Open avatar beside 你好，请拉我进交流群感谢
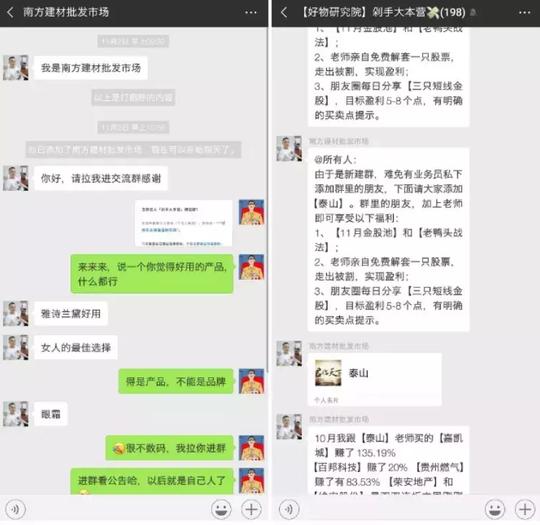 (15, 178)
